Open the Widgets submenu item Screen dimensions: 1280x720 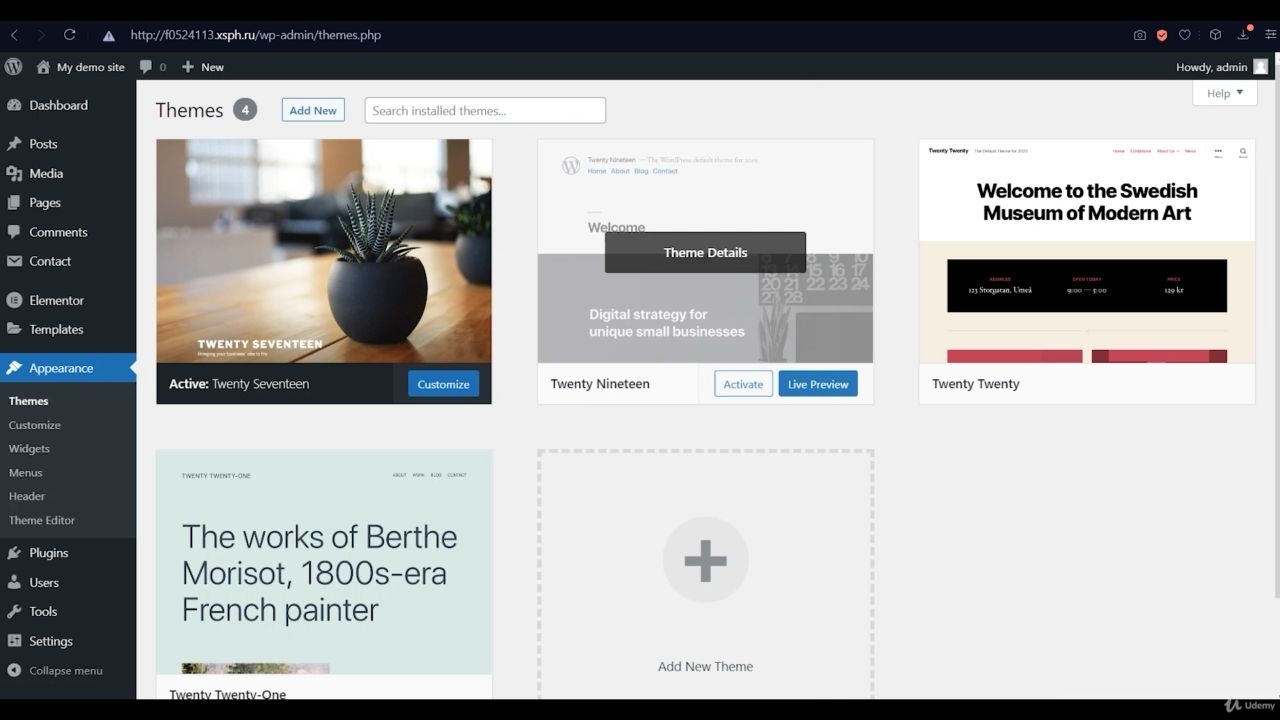pos(29,449)
